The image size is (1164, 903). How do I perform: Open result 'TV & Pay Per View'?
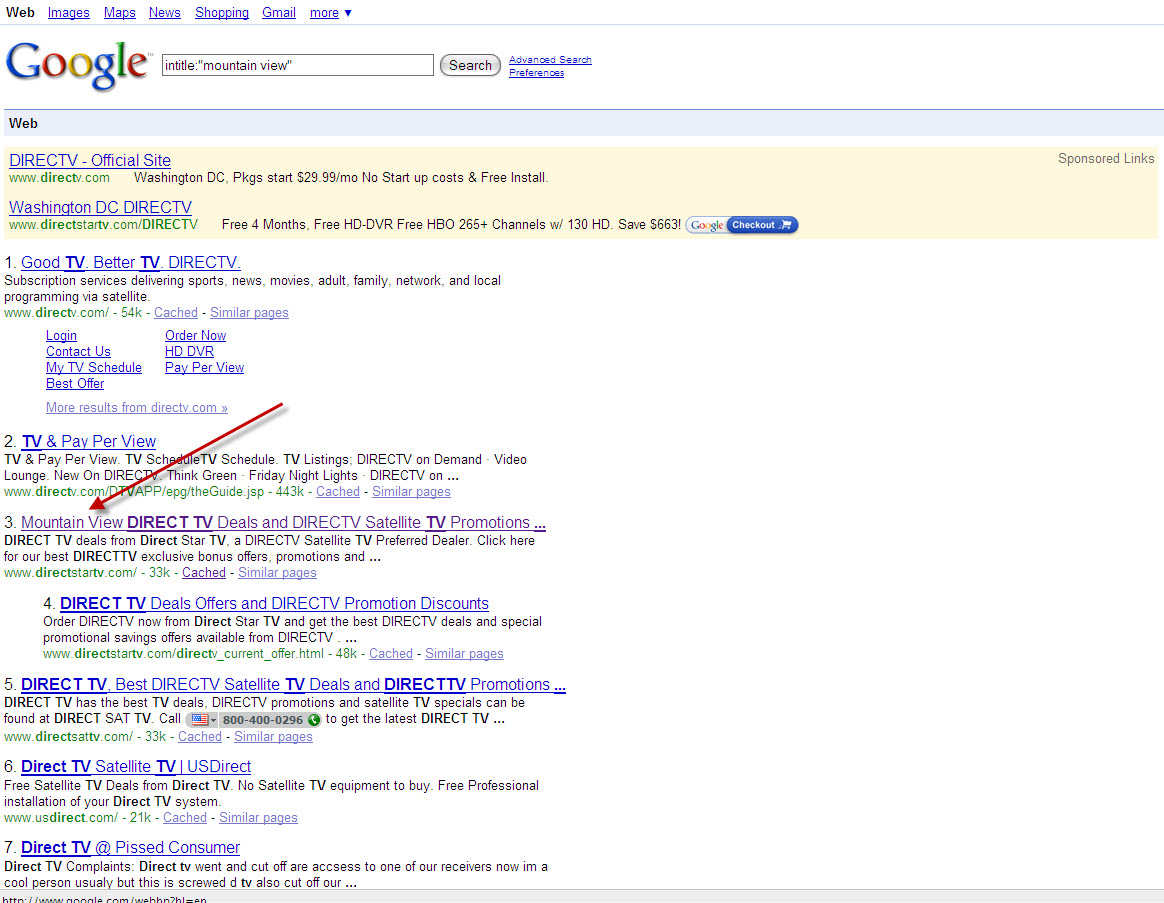pos(89,441)
